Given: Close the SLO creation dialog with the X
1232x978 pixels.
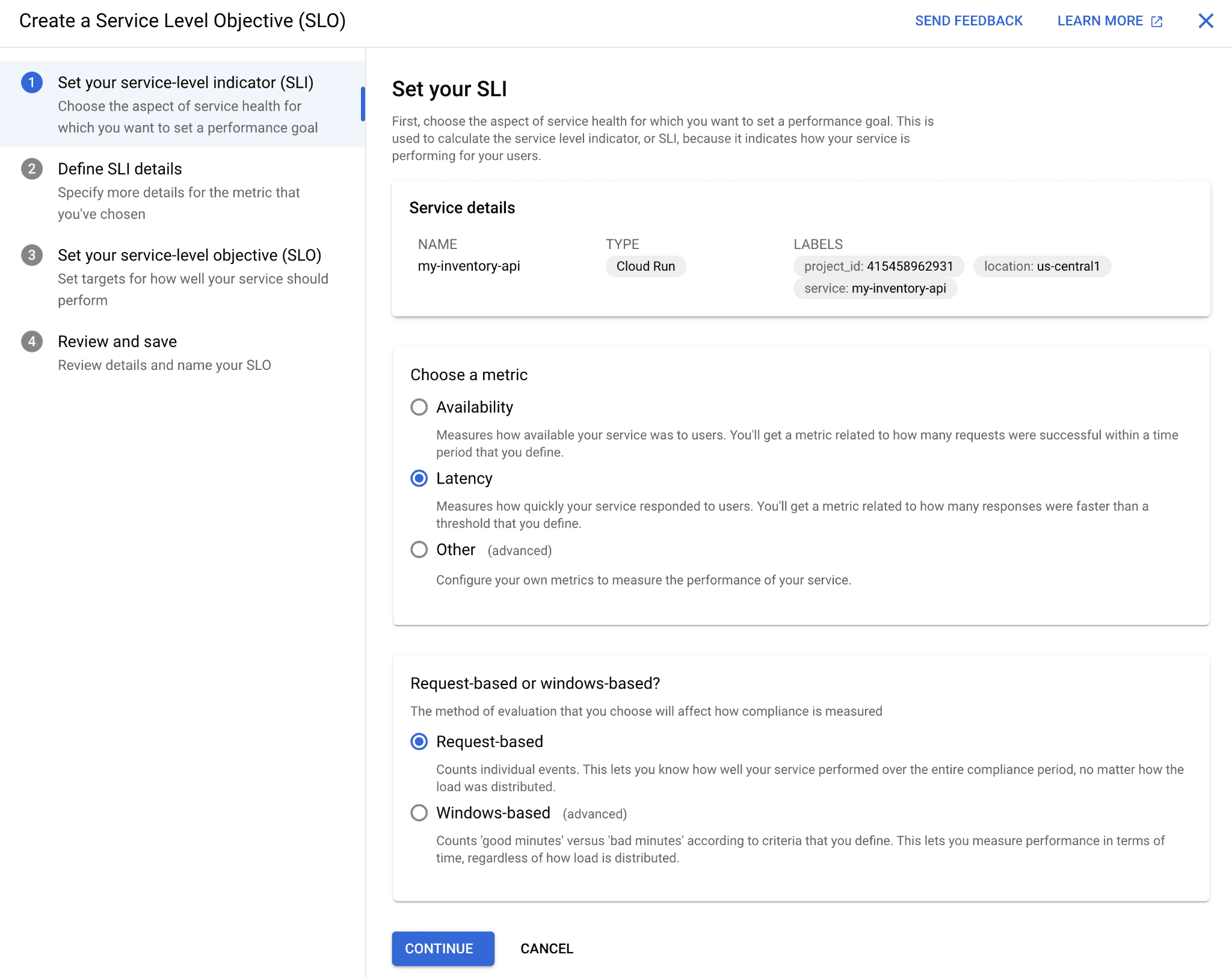Looking at the screenshot, I should [x=1206, y=21].
